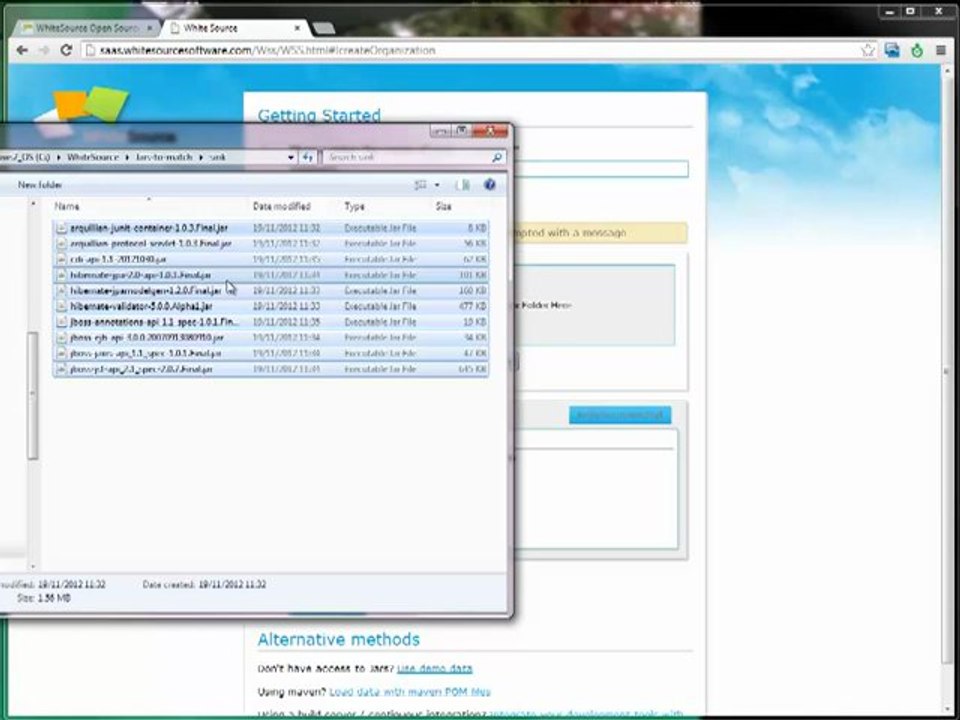Click the WhiteSource folder in breadcrumb path
Screen dimensions: 960x720
[x=92, y=157]
